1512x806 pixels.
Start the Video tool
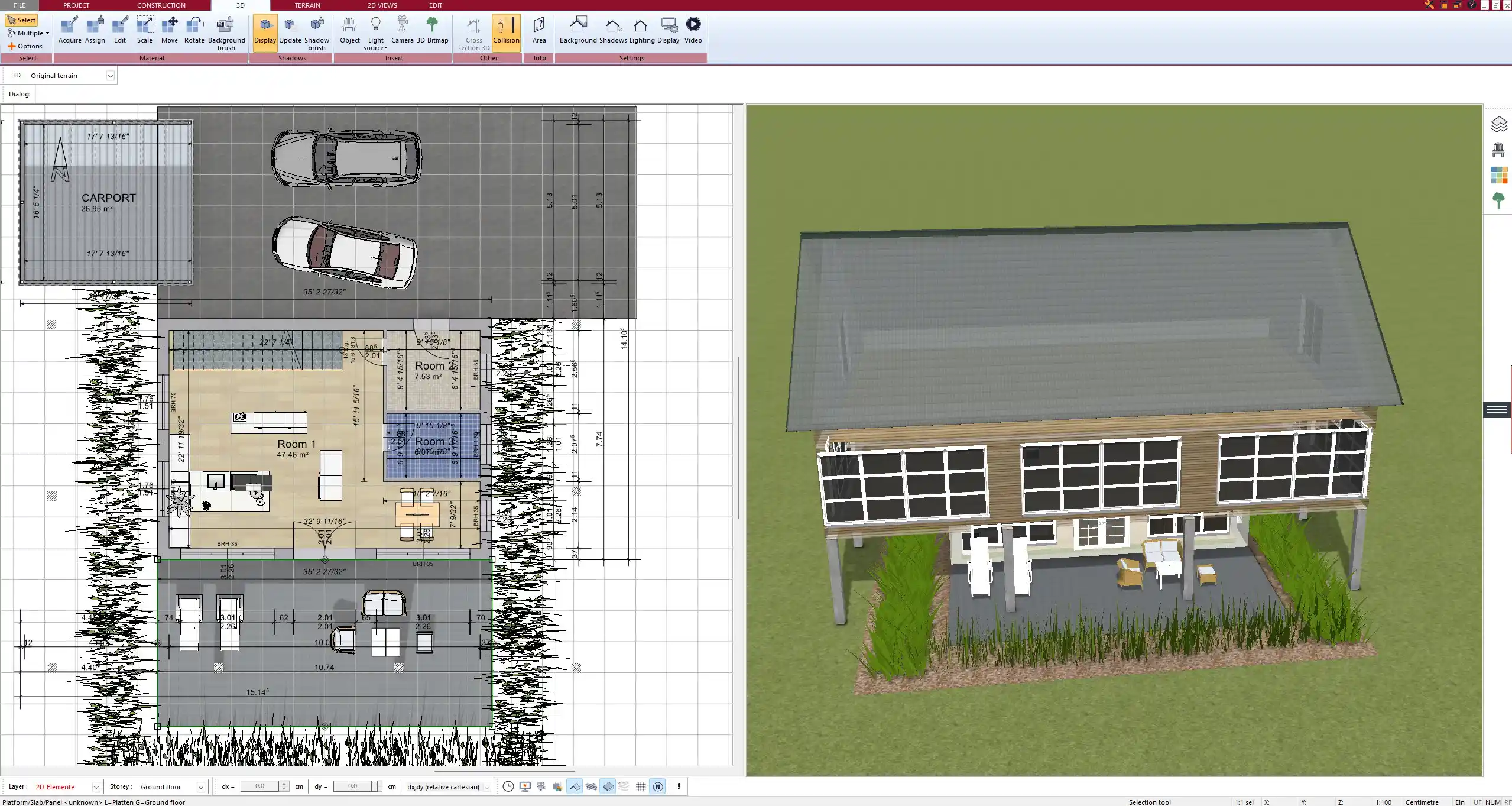pyautogui.click(x=693, y=31)
